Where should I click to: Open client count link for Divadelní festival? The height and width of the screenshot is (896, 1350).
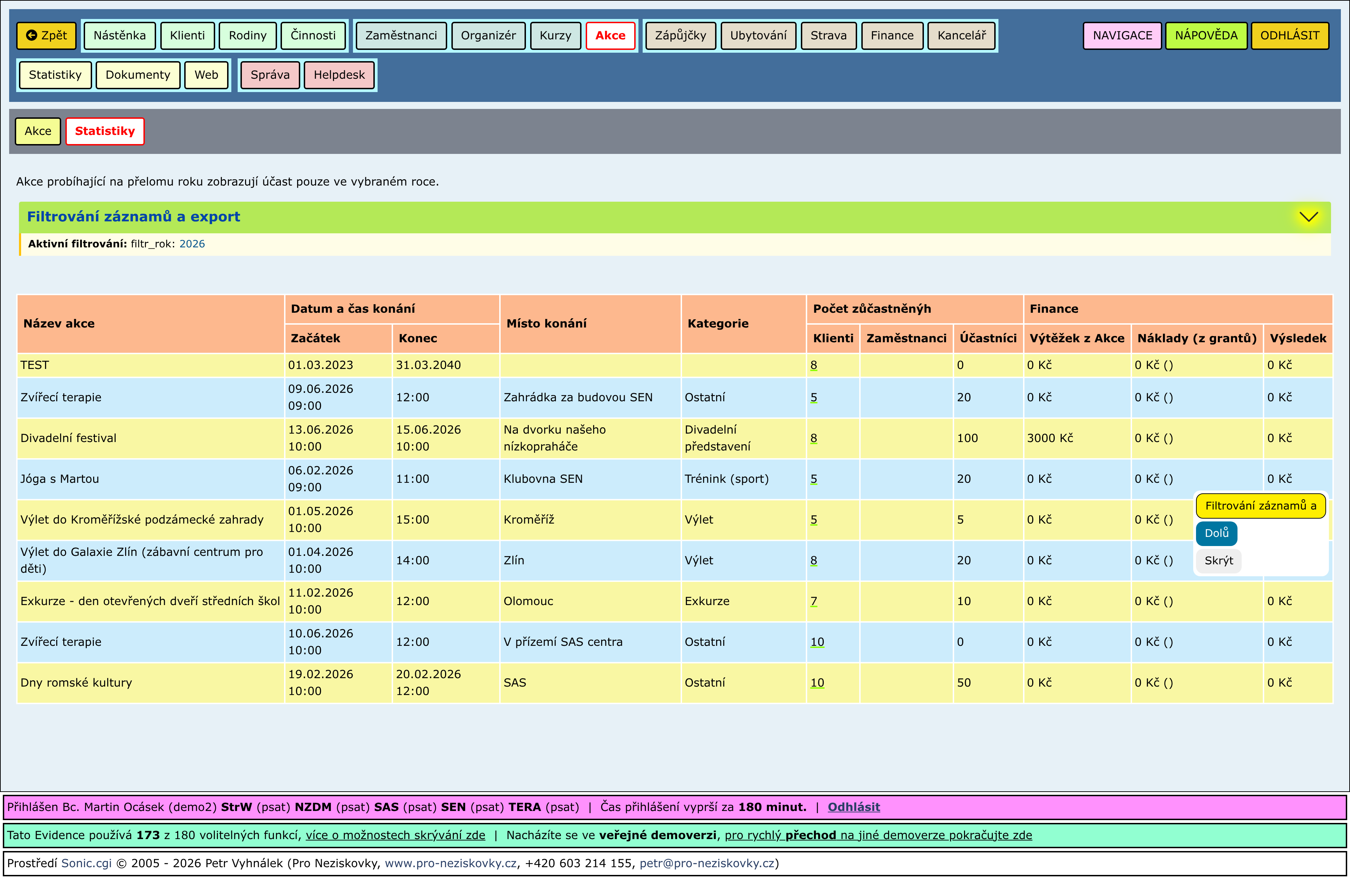pyautogui.click(x=813, y=438)
